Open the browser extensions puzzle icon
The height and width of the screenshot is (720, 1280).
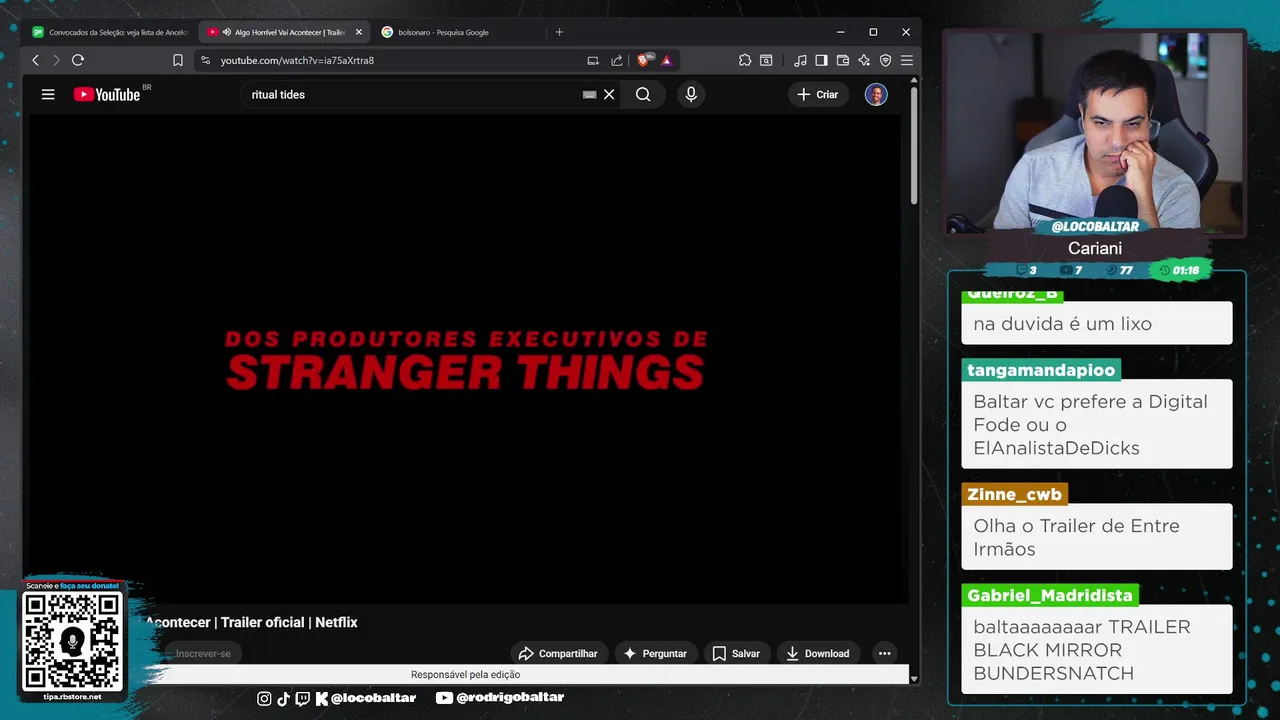tap(745, 60)
